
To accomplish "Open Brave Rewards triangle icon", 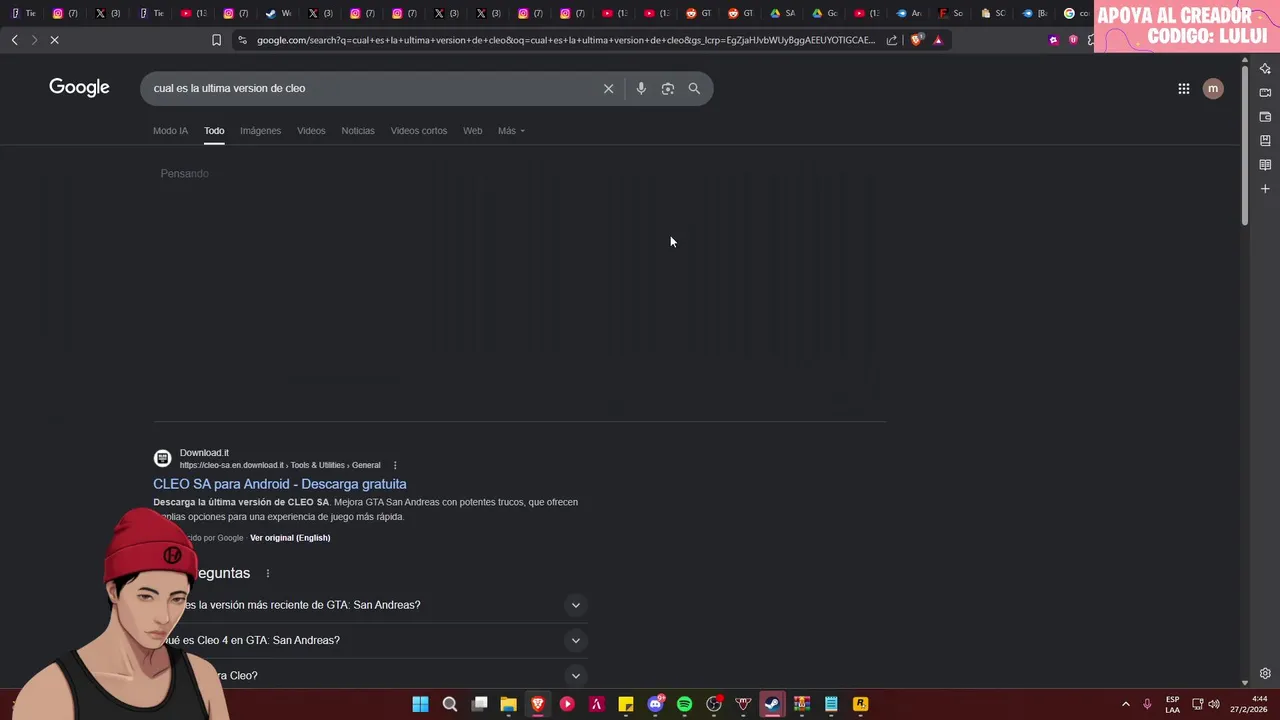I will click(x=938, y=40).
